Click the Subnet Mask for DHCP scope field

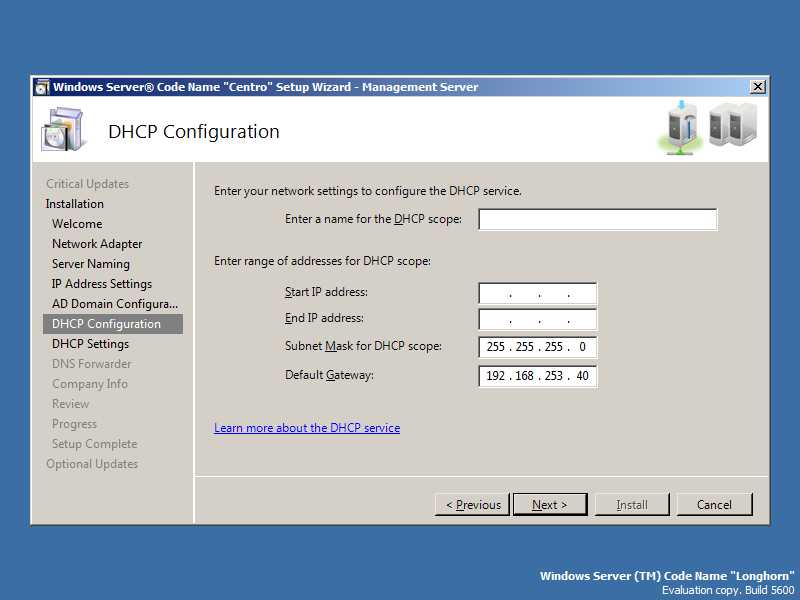tap(538, 348)
